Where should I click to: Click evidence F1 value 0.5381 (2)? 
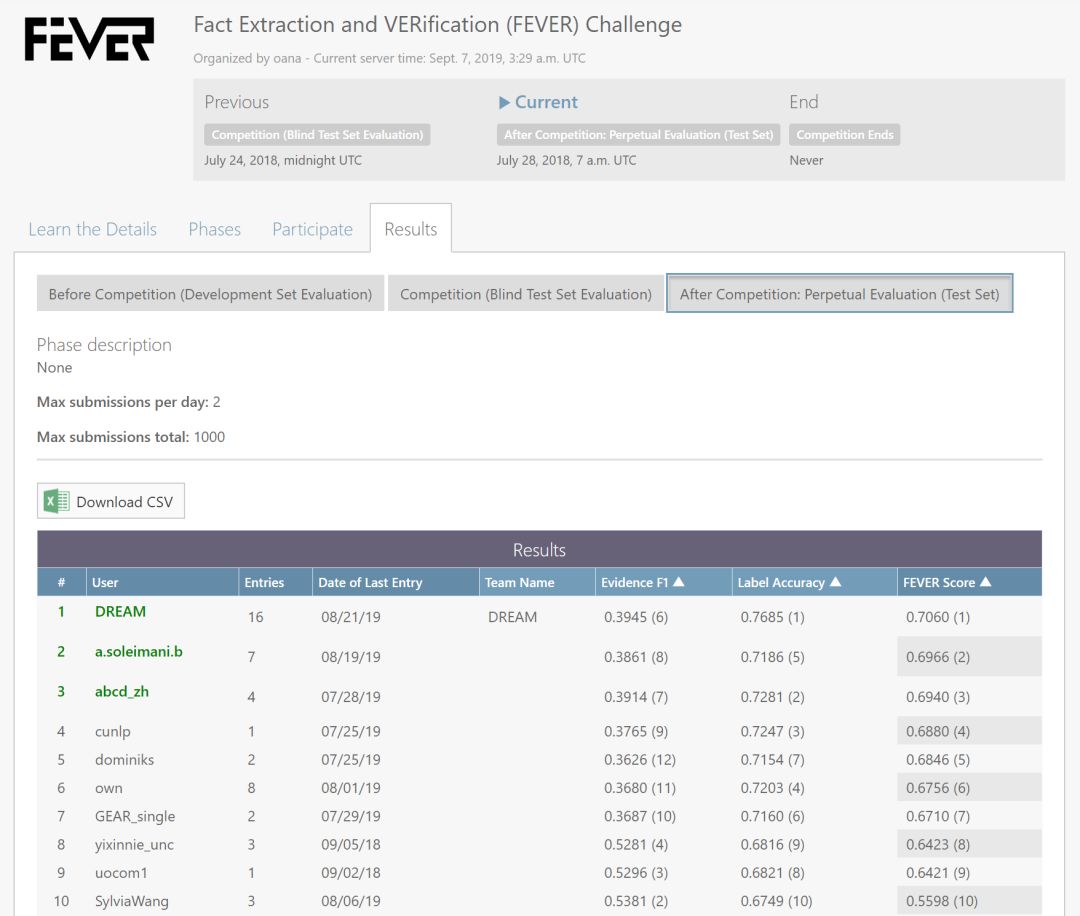pyautogui.click(x=636, y=901)
